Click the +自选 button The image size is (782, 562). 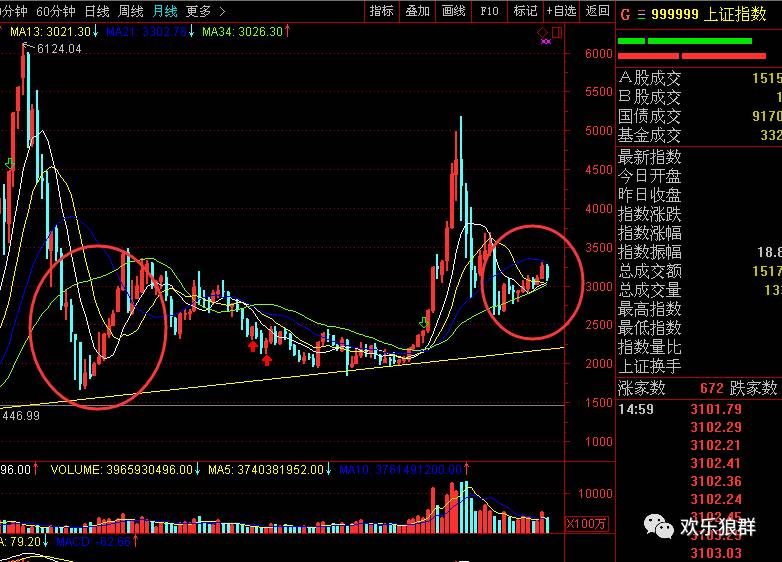tap(561, 11)
